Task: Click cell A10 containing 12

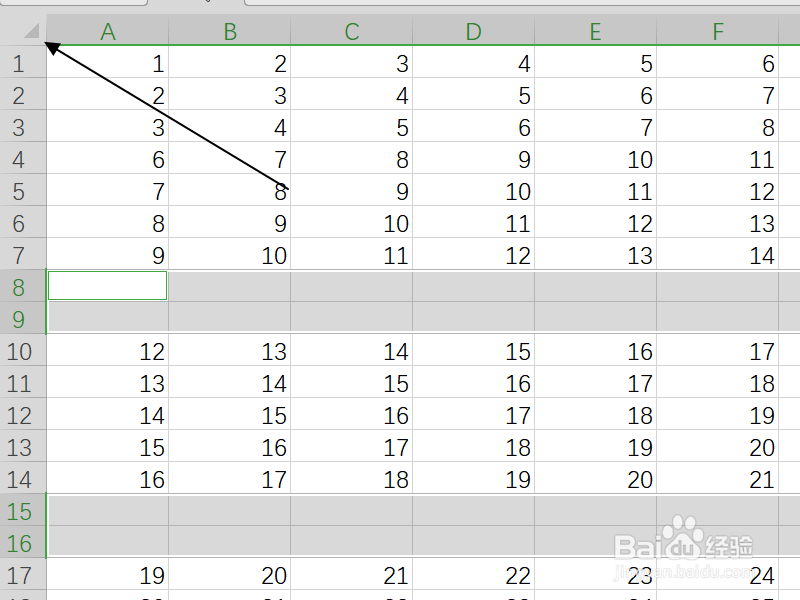Action: tap(108, 351)
